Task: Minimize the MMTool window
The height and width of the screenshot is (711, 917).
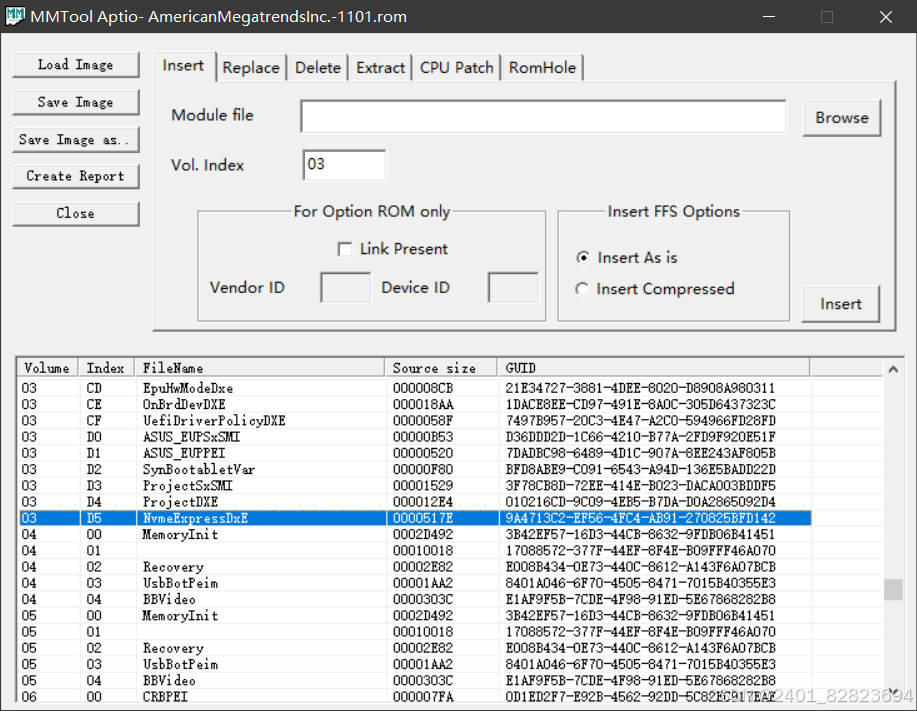Action: point(769,16)
